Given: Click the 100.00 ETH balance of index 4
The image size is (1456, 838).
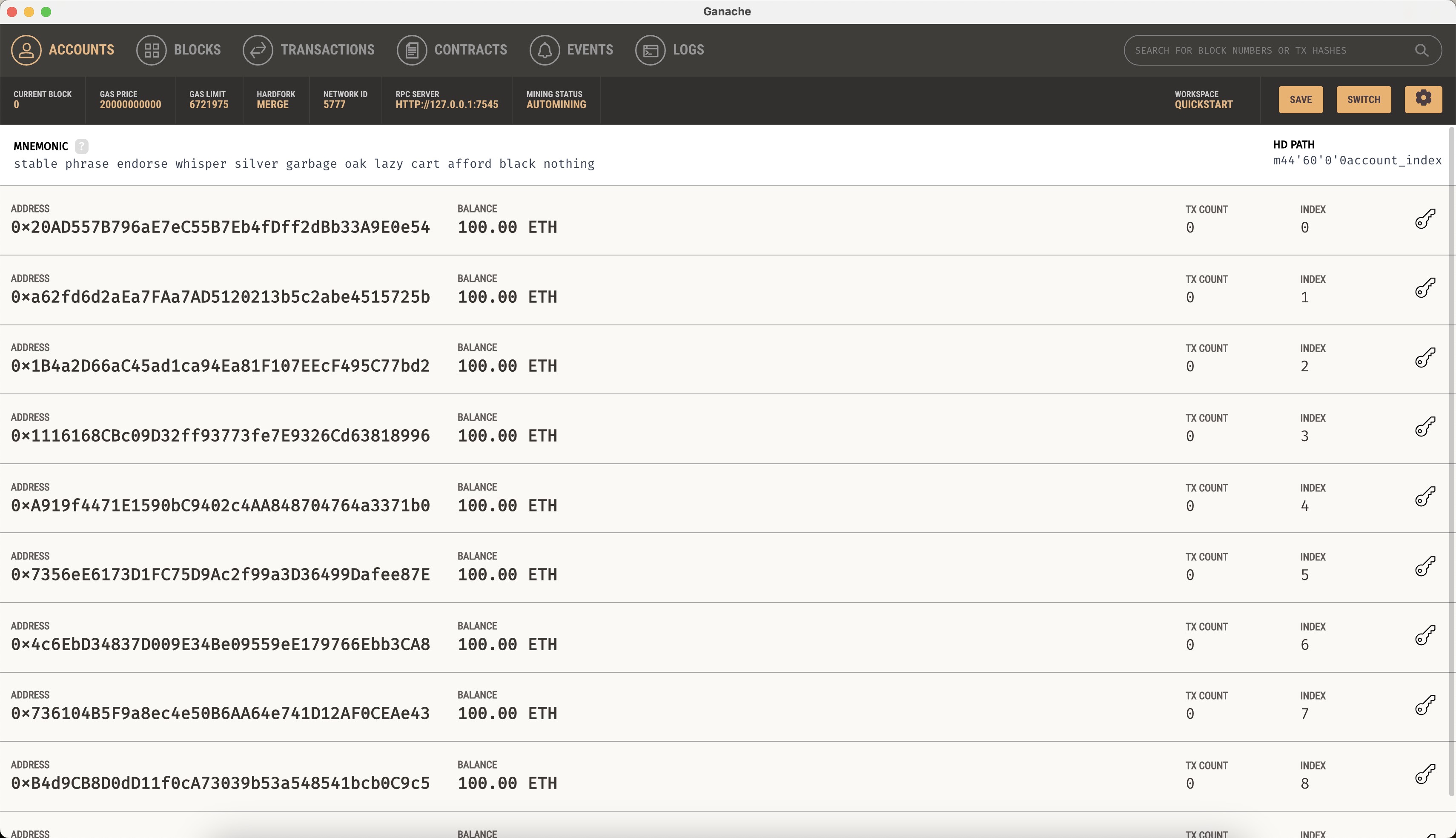Looking at the screenshot, I should click(x=507, y=505).
